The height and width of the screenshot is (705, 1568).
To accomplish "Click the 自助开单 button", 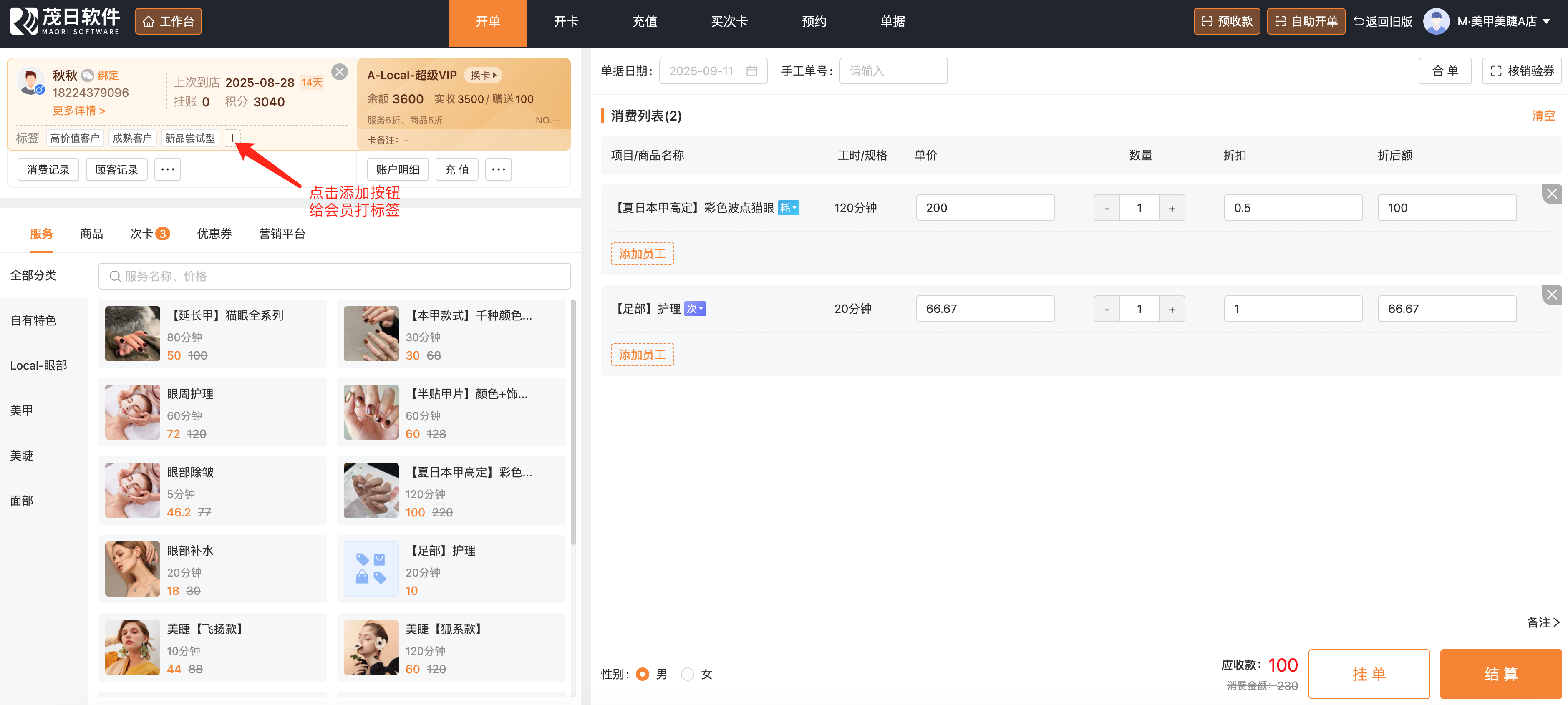I will pyautogui.click(x=1306, y=22).
